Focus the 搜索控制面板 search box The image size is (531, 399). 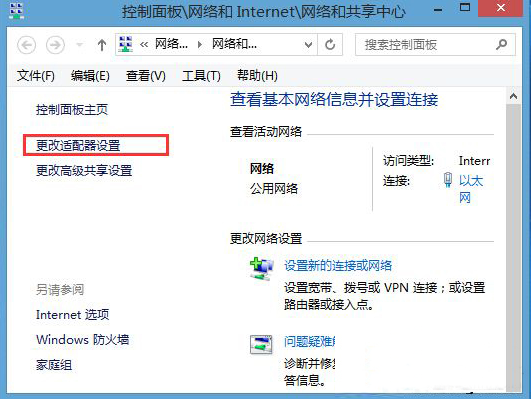(435, 44)
